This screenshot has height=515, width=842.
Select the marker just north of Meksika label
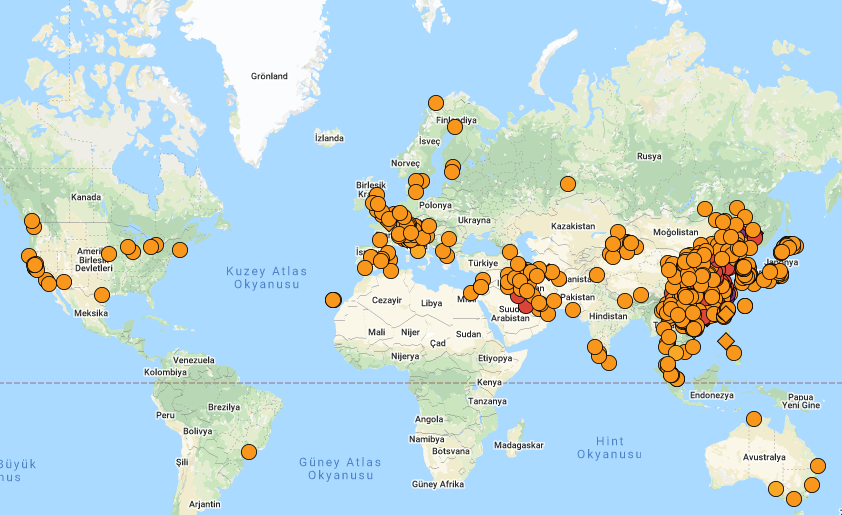(102, 295)
